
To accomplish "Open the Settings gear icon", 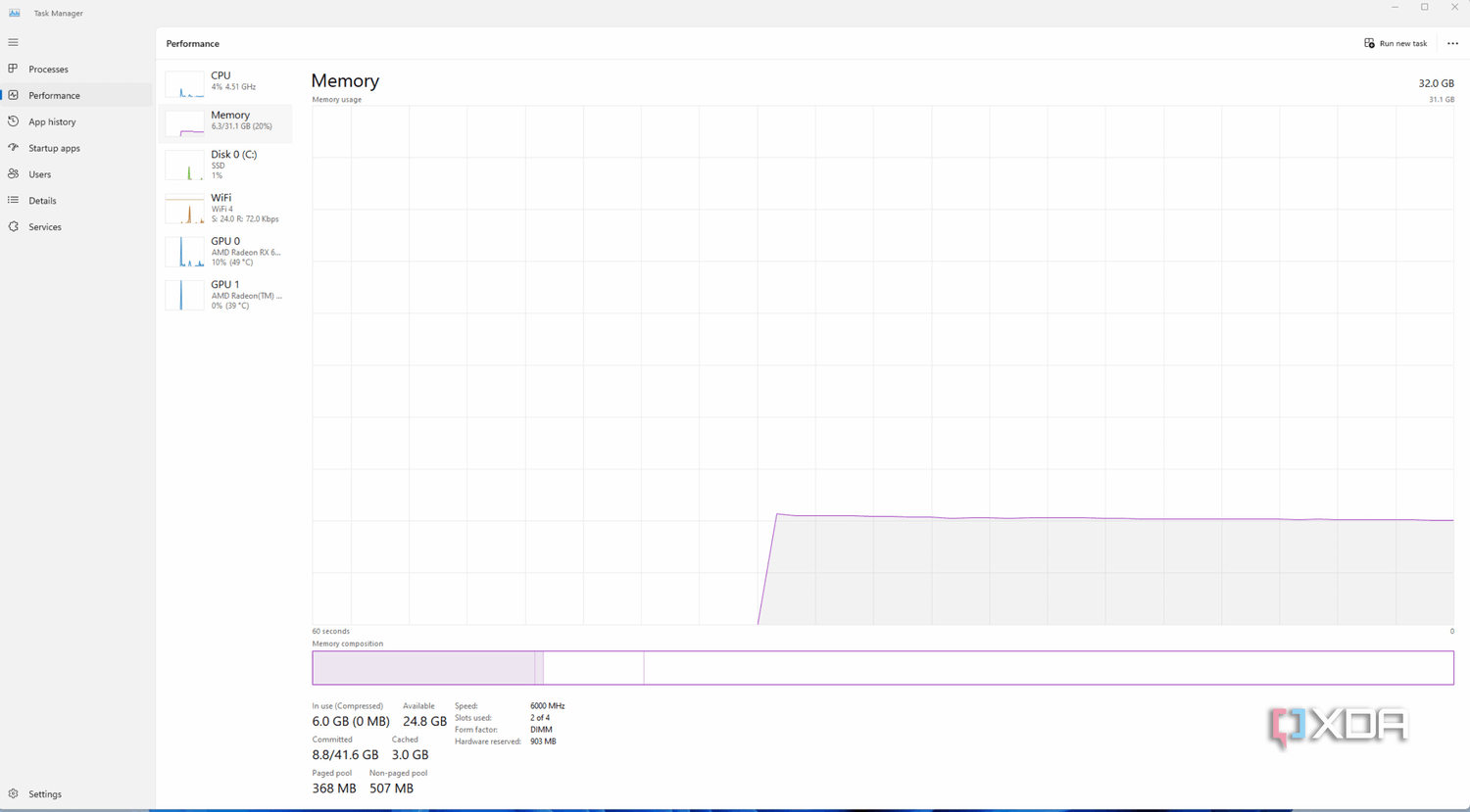I will point(13,793).
